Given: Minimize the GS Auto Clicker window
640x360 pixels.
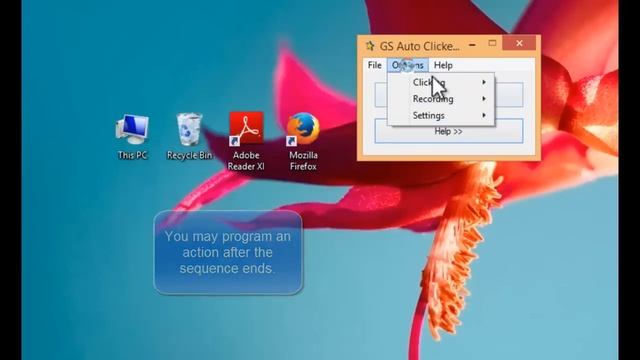Looking at the screenshot, I should pos(472,44).
